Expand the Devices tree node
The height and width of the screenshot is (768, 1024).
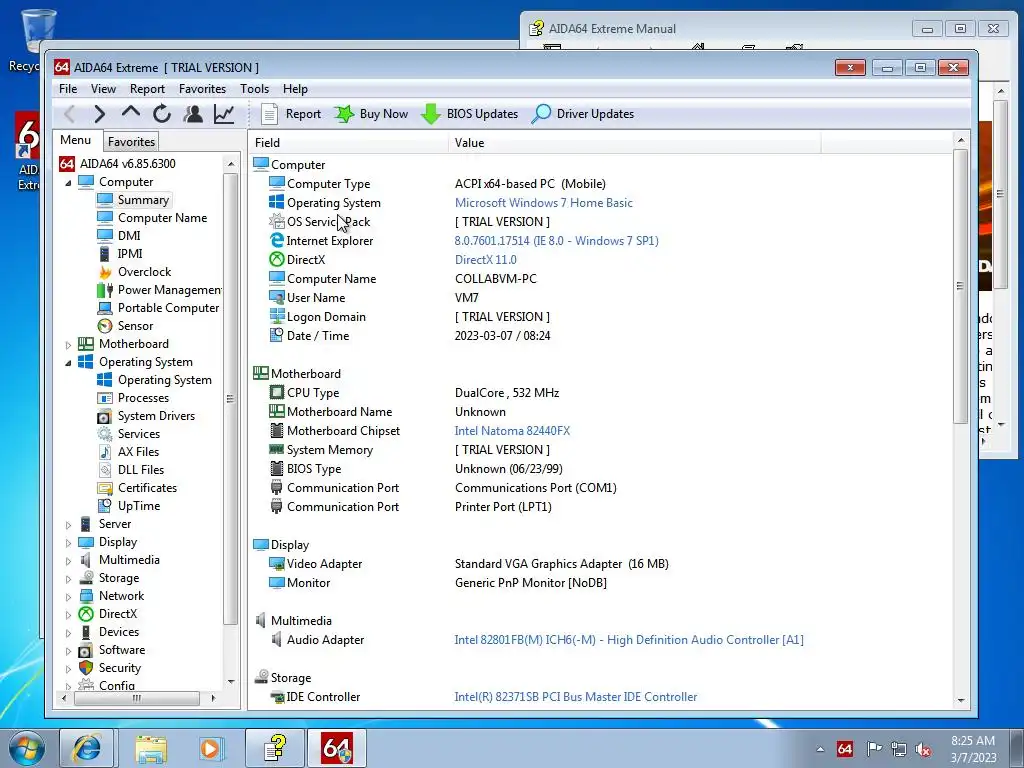click(69, 633)
